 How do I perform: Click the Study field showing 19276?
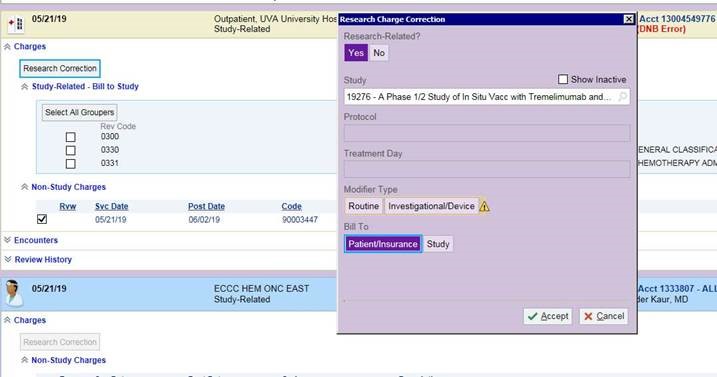[487, 97]
